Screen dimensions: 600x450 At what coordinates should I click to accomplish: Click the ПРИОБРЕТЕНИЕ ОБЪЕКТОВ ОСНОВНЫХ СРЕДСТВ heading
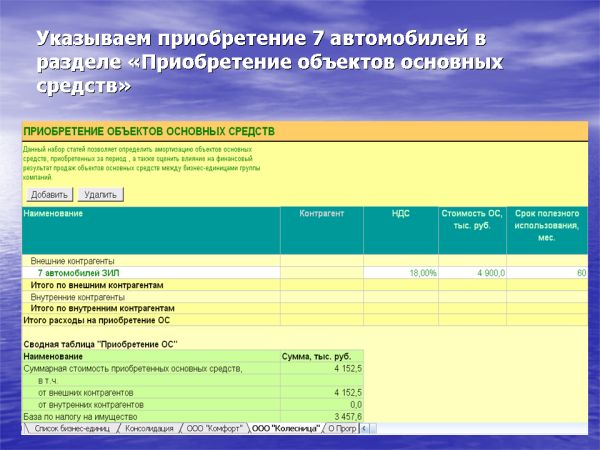(x=149, y=131)
